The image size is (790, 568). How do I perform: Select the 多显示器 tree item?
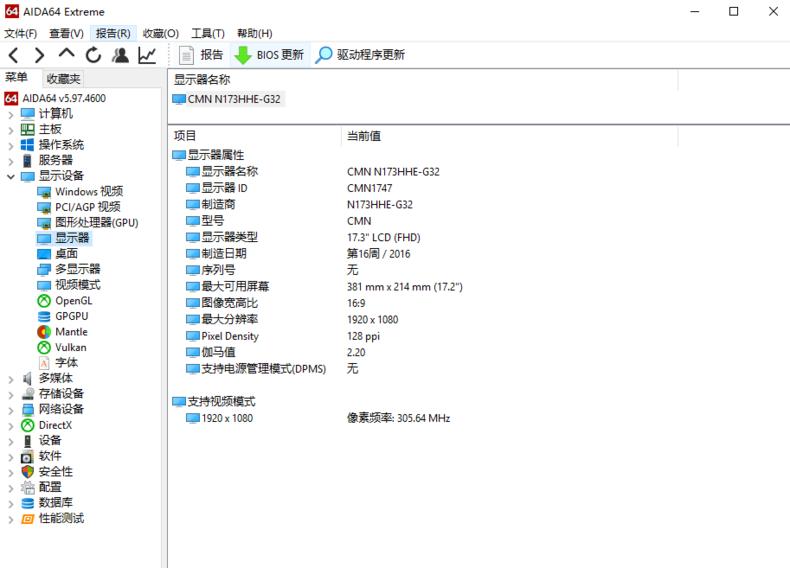[x=69, y=269]
